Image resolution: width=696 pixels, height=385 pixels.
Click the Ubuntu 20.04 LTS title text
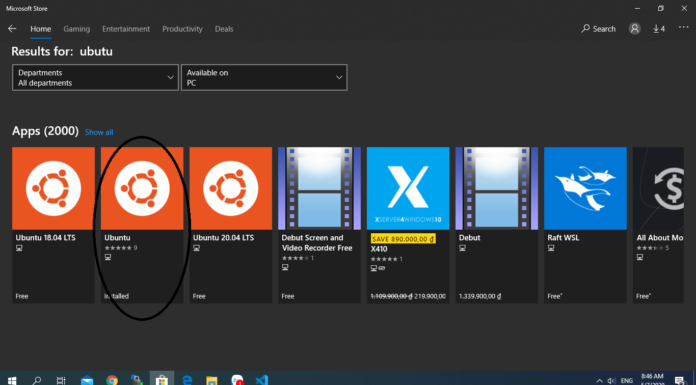coord(223,238)
